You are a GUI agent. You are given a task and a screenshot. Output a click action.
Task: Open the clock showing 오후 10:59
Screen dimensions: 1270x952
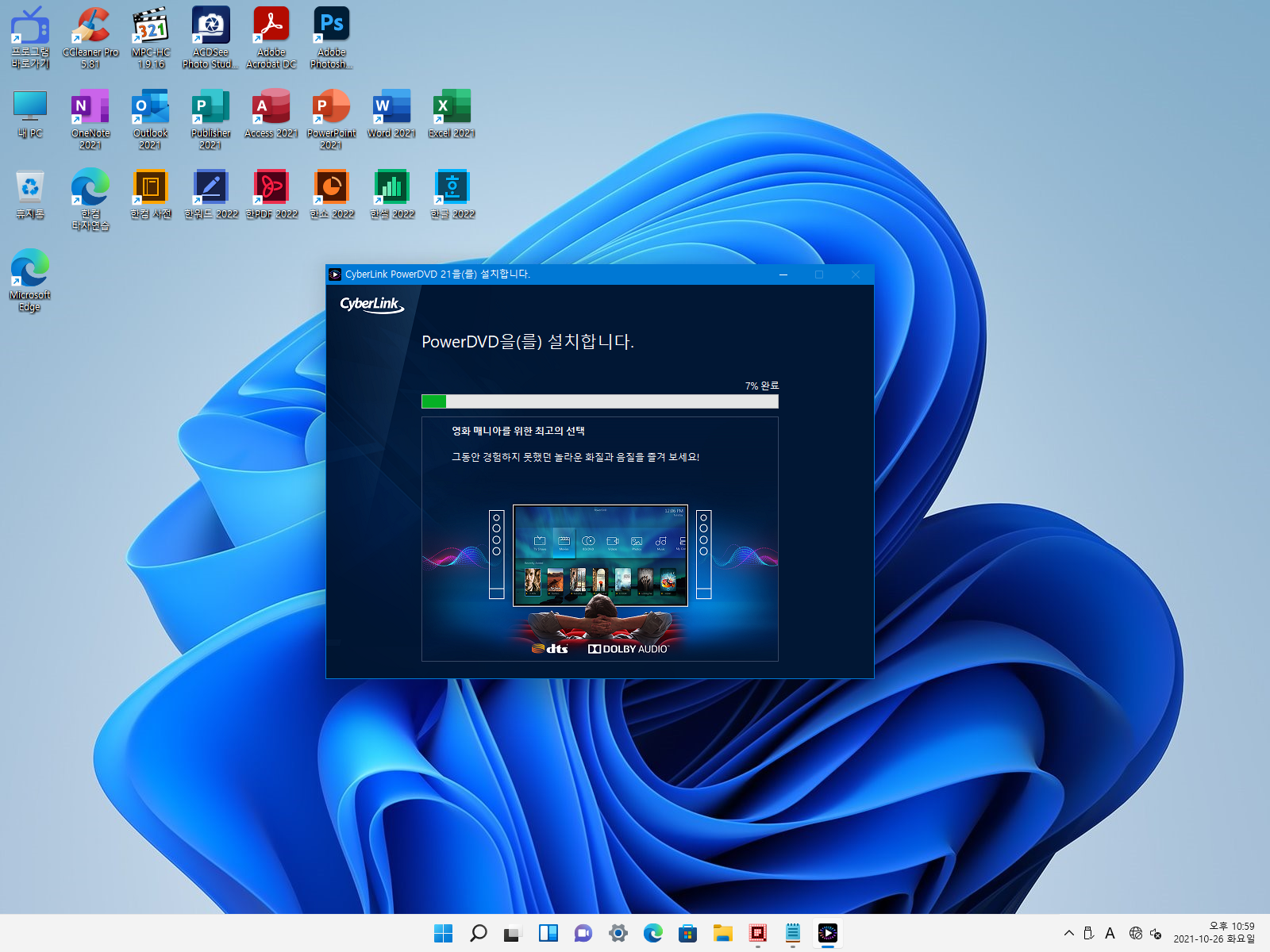point(1214,933)
